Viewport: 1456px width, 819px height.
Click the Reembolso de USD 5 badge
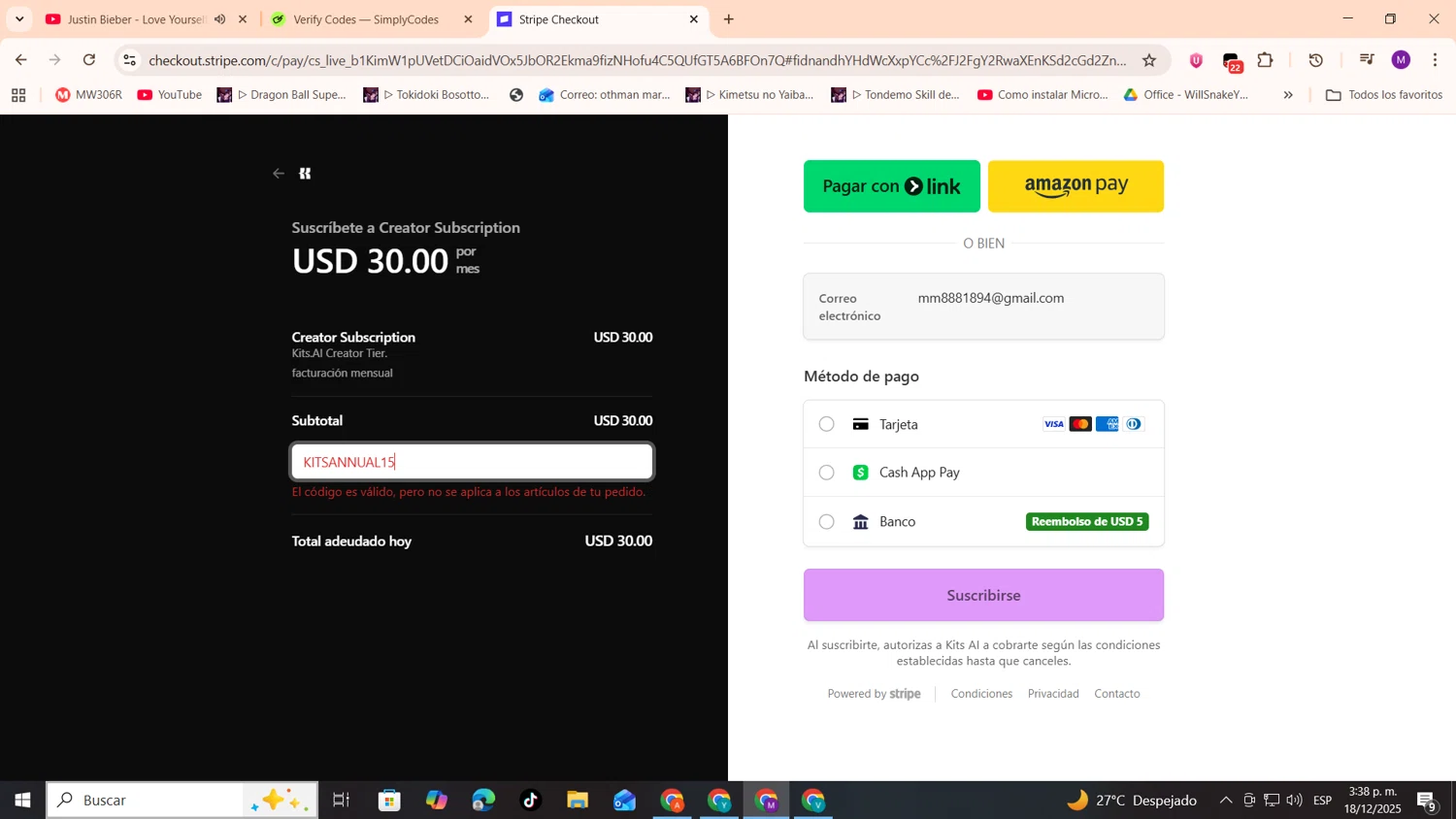pyautogui.click(x=1087, y=522)
